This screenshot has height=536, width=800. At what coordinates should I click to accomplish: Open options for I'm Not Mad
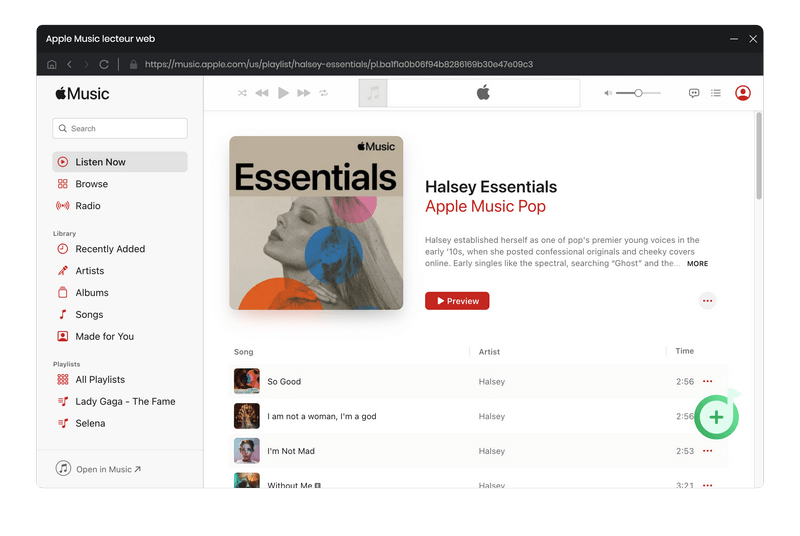coord(708,451)
